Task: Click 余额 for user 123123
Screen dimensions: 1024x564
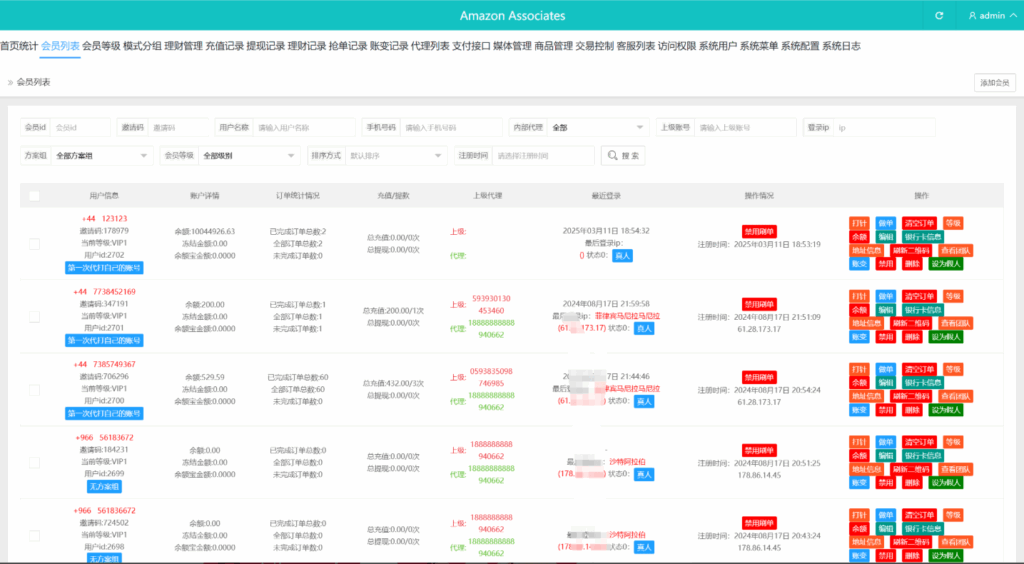Action: point(859,237)
